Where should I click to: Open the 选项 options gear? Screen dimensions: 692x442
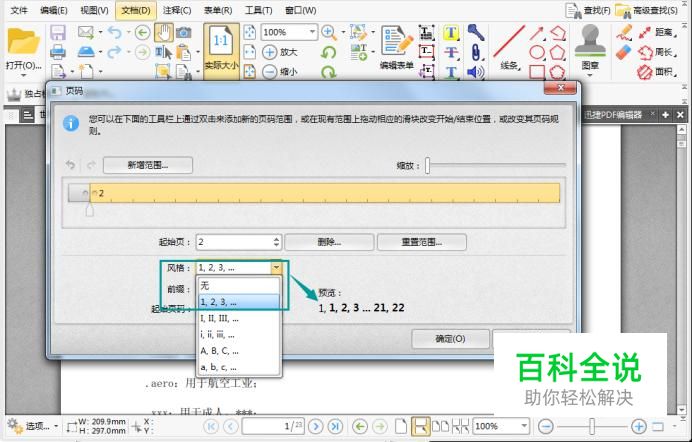coord(33,426)
